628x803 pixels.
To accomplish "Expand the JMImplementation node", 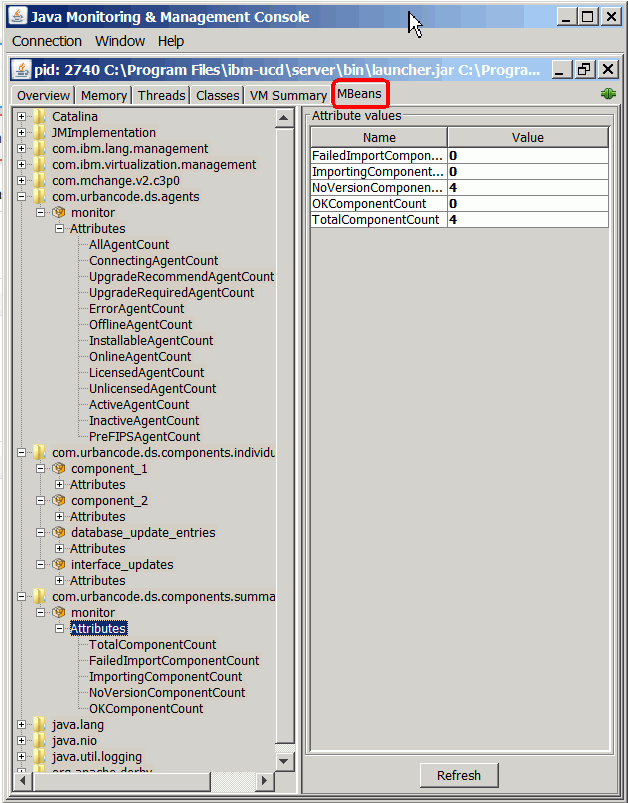I will [22, 133].
